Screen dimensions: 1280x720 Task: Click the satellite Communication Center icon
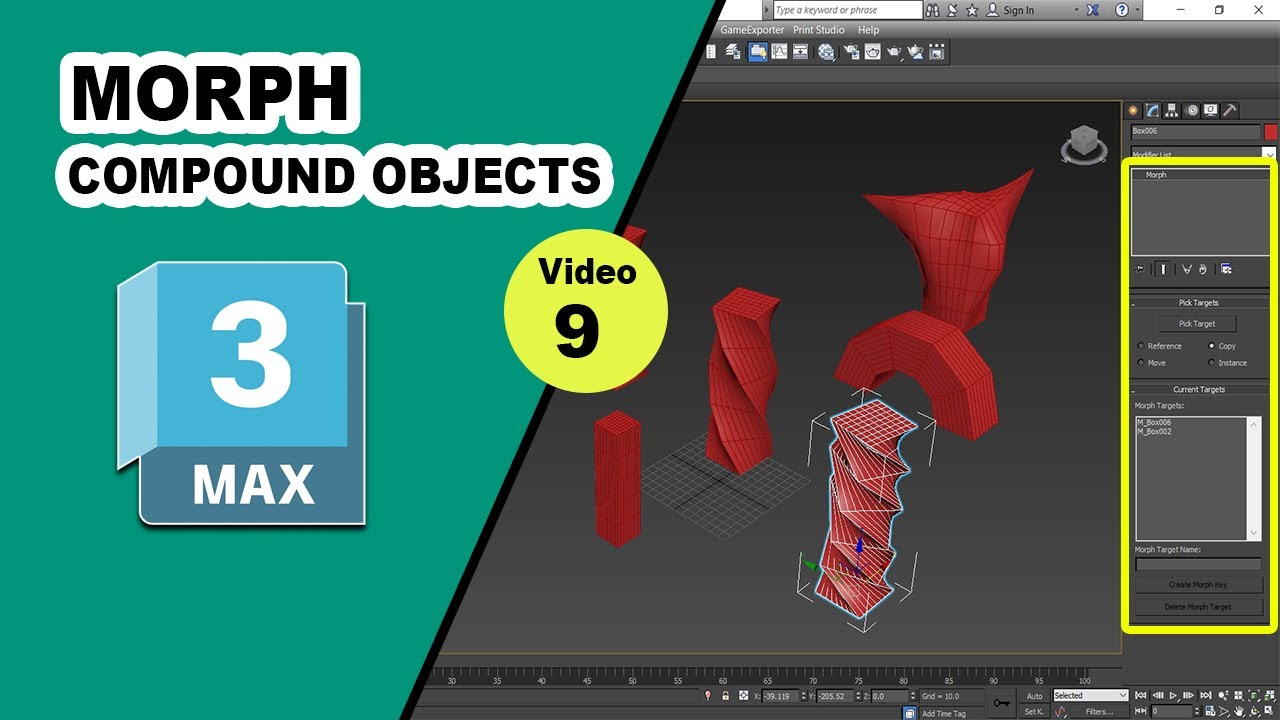tap(952, 10)
